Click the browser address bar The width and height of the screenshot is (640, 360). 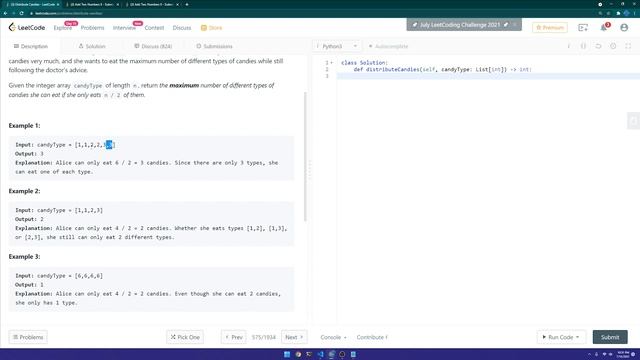[310, 13]
